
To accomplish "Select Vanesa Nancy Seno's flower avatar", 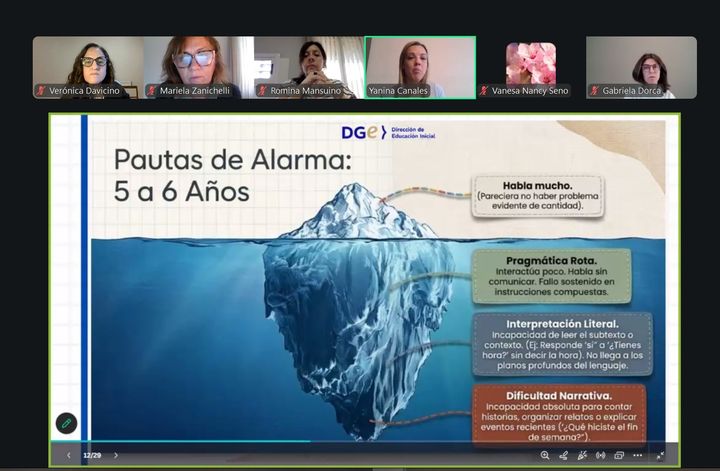I will tap(531, 63).
